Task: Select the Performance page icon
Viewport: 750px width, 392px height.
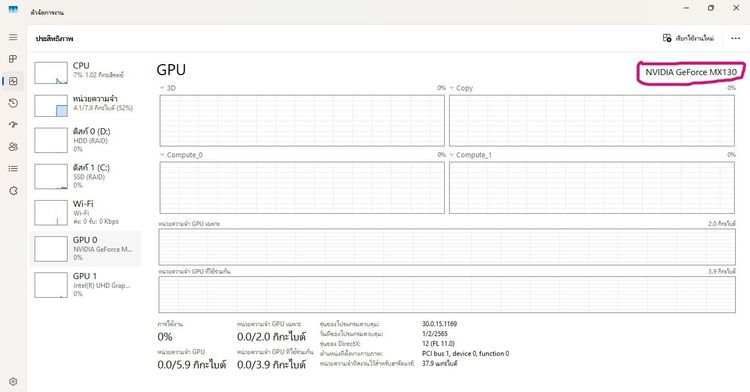Action: 13,81
